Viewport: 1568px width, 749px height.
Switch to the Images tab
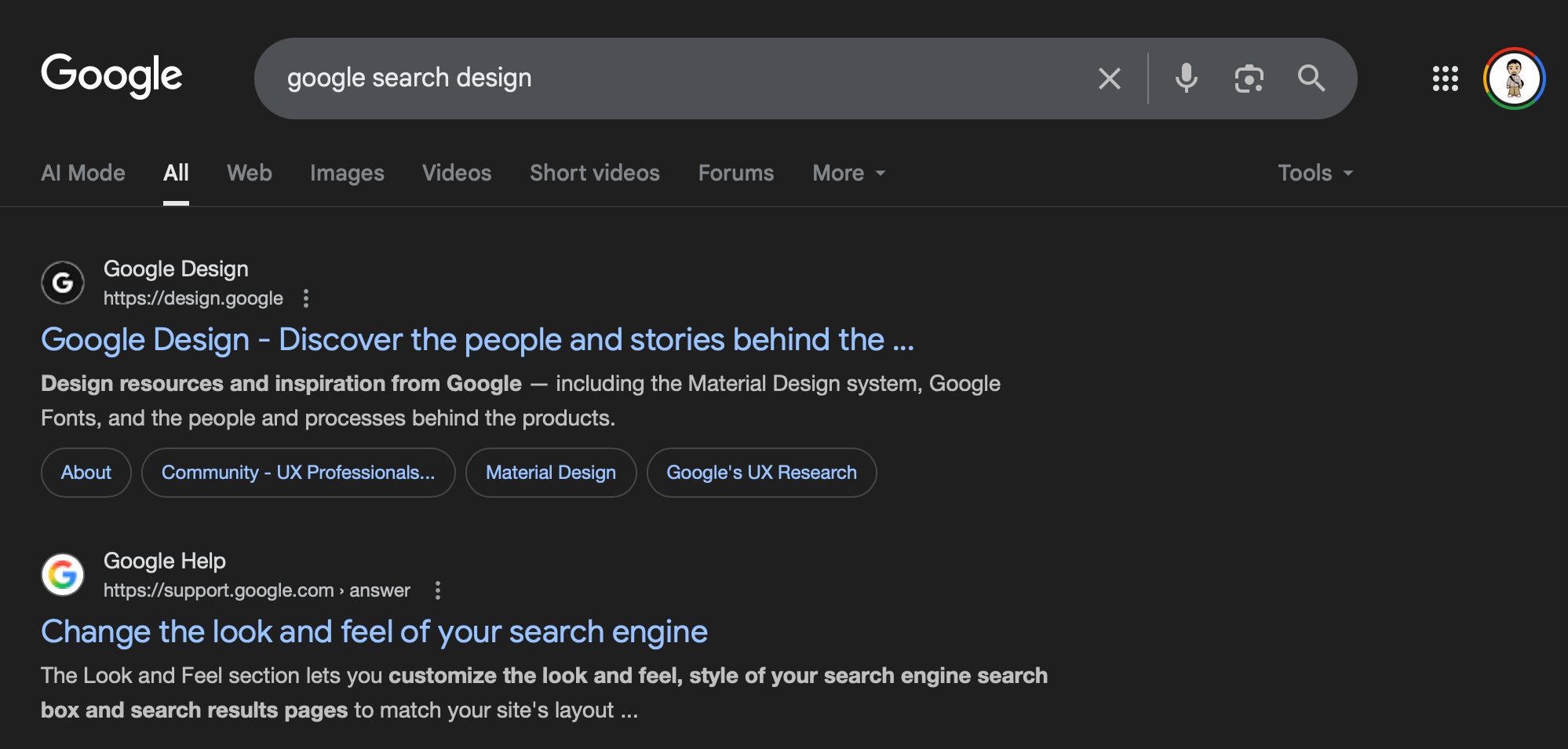pos(347,173)
